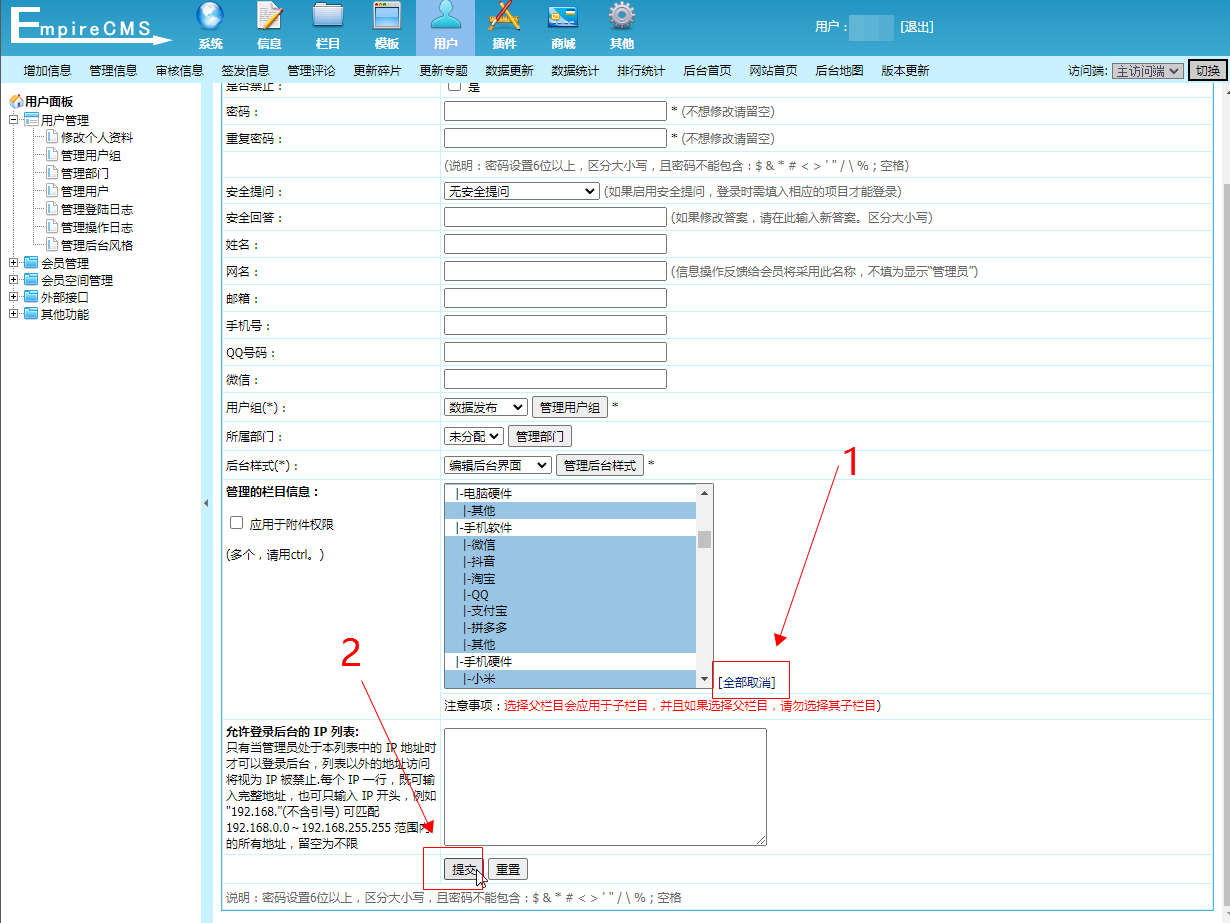Toggle the 是否禁止 checkbox
1230x923 pixels.
click(x=455, y=86)
